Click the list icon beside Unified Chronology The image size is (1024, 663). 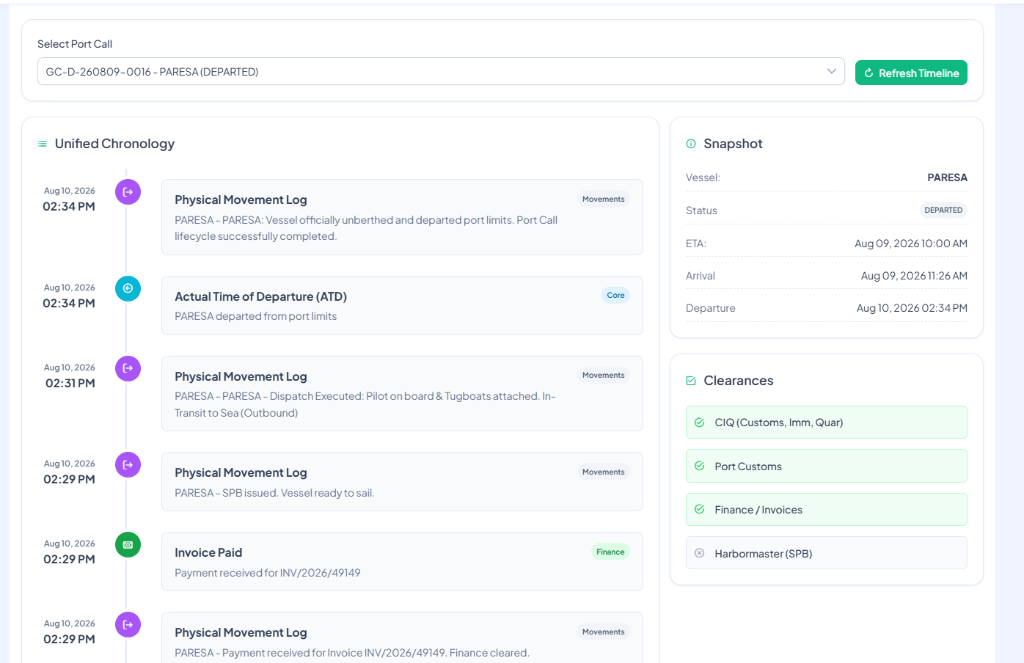[42, 144]
